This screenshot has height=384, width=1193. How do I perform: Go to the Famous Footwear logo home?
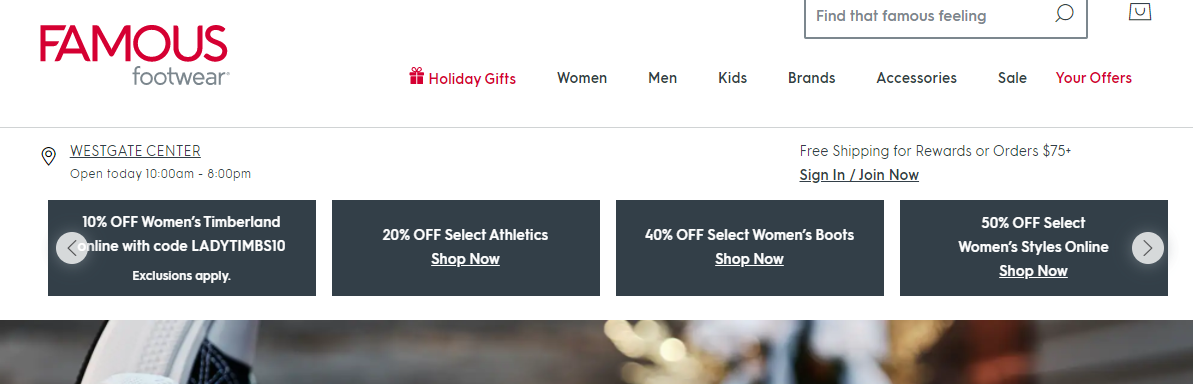point(134,55)
